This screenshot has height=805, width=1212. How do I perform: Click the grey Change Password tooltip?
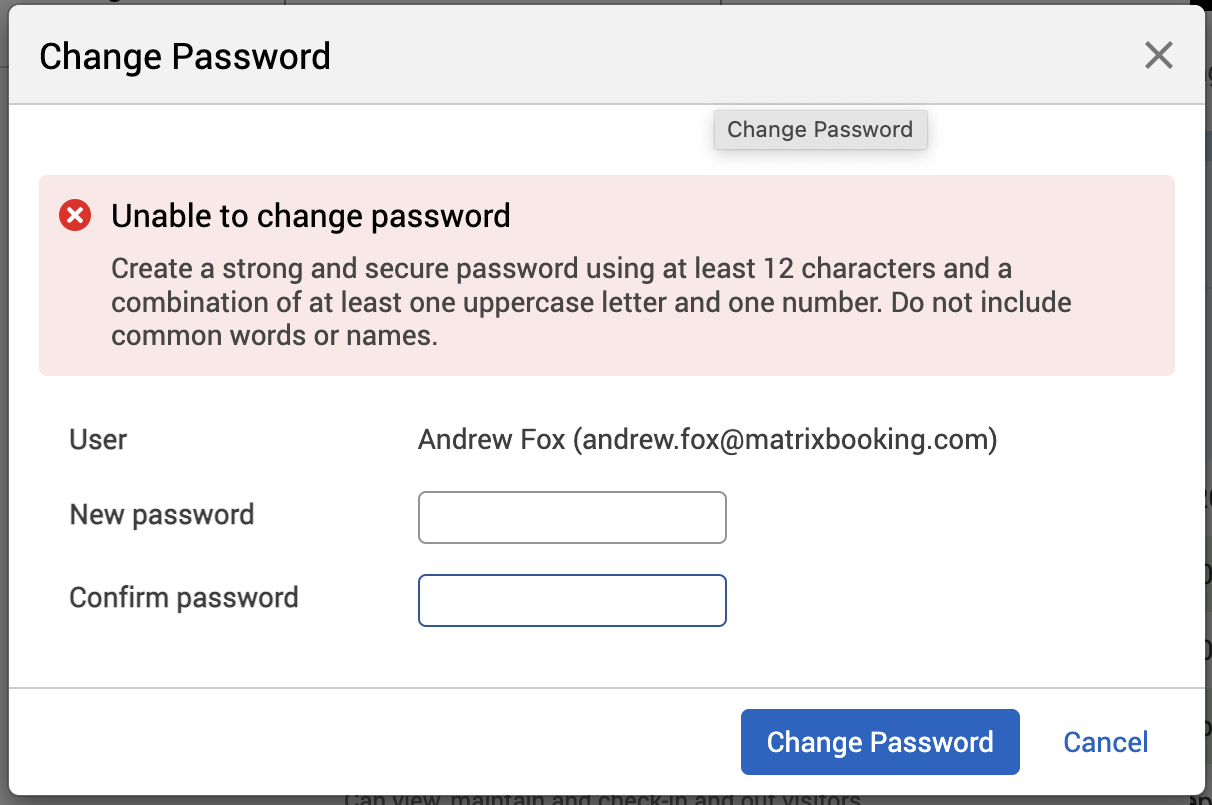coord(820,130)
